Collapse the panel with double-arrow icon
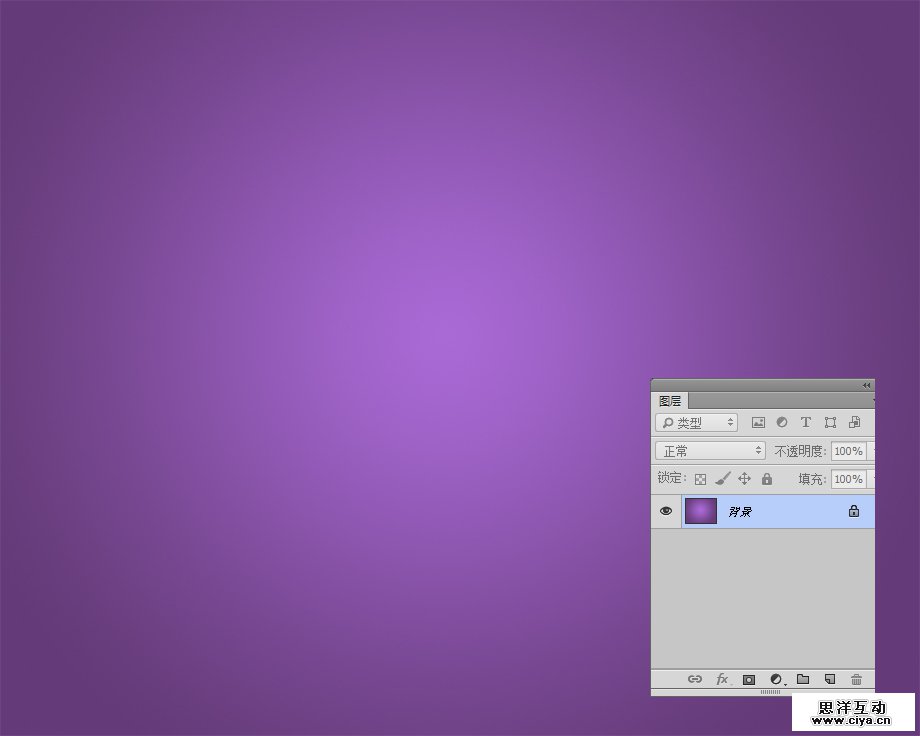The image size is (920, 736). point(866,385)
